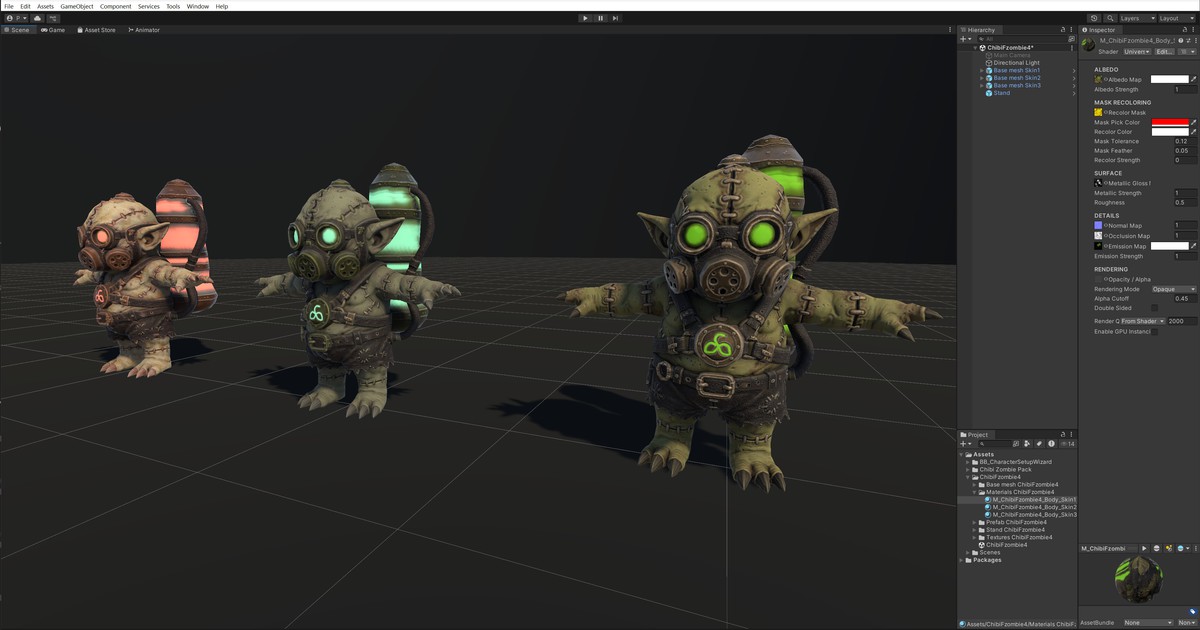Open the File menu
1200x630 pixels.
[9, 6]
